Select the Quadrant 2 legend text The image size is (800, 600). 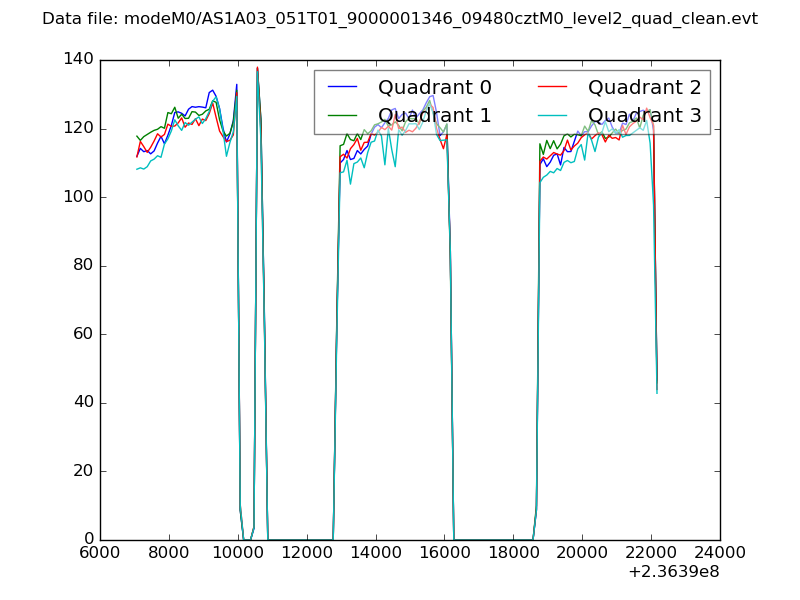pos(644,87)
